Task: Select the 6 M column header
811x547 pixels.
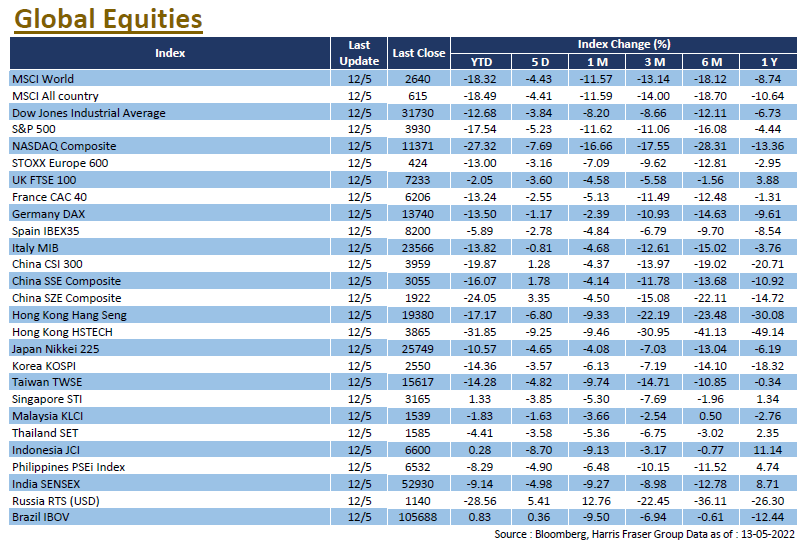Action: point(711,62)
